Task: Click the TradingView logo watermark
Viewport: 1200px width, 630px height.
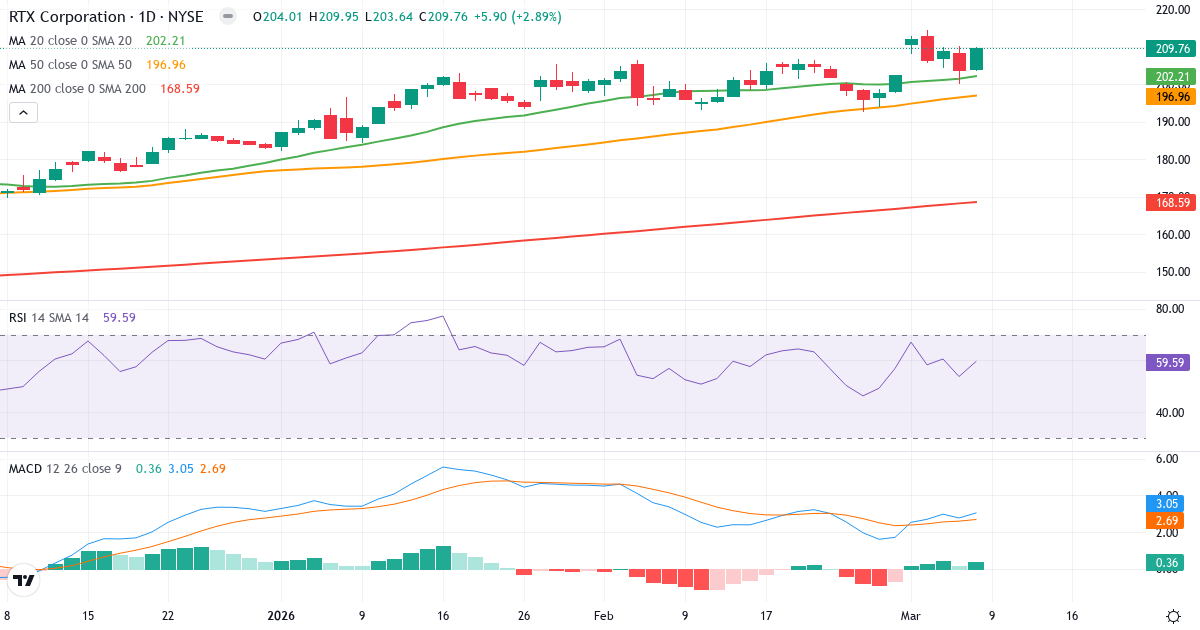Action: coord(23,578)
